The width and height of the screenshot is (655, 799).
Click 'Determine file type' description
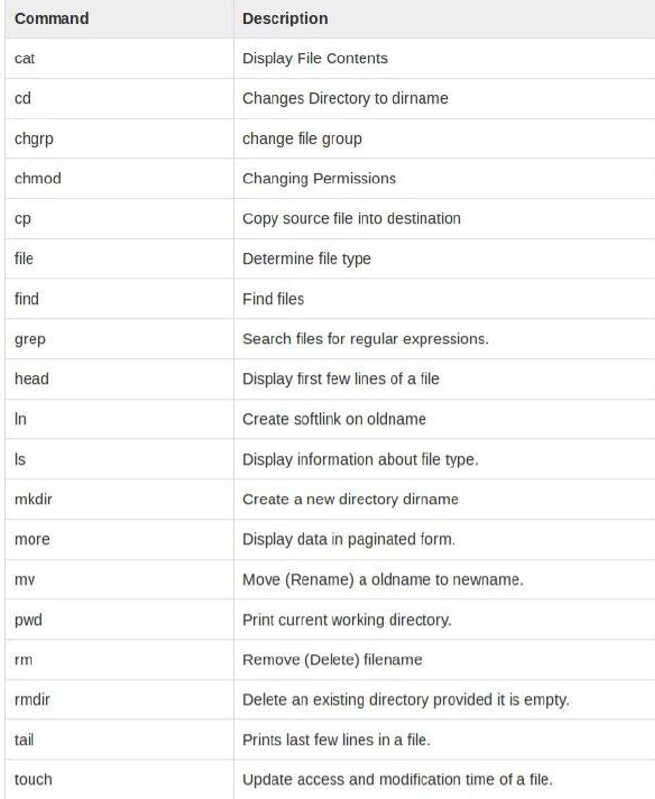(x=306, y=258)
